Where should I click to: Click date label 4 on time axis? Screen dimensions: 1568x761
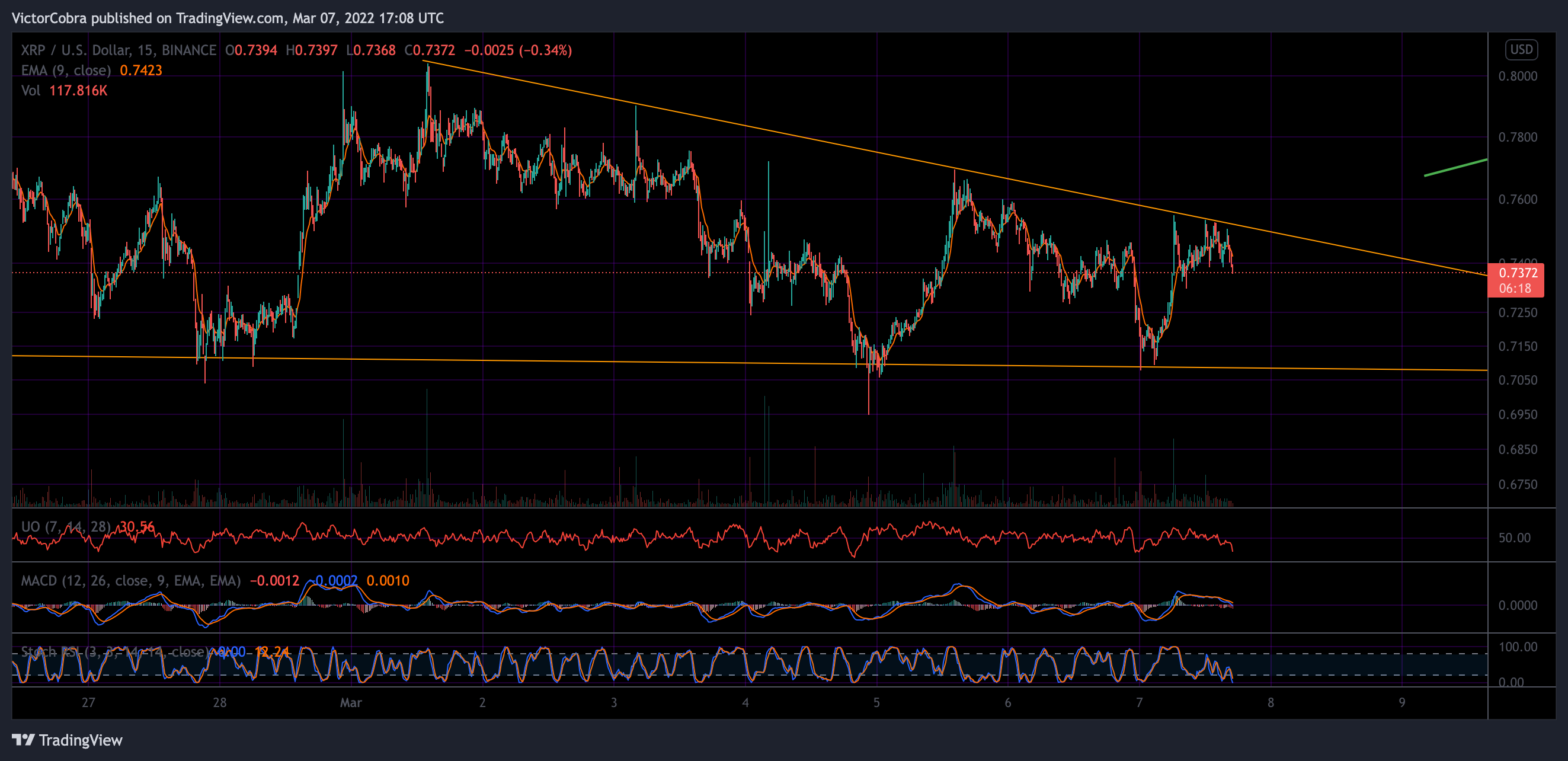pyautogui.click(x=745, y=702)
